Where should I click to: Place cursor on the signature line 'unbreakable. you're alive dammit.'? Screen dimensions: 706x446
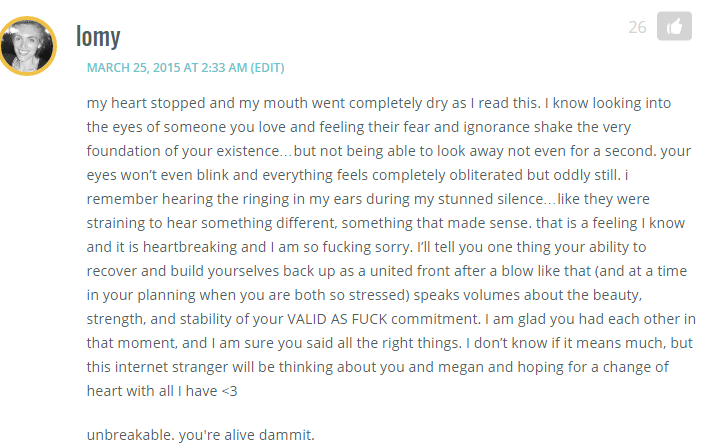tap(200, 435)
